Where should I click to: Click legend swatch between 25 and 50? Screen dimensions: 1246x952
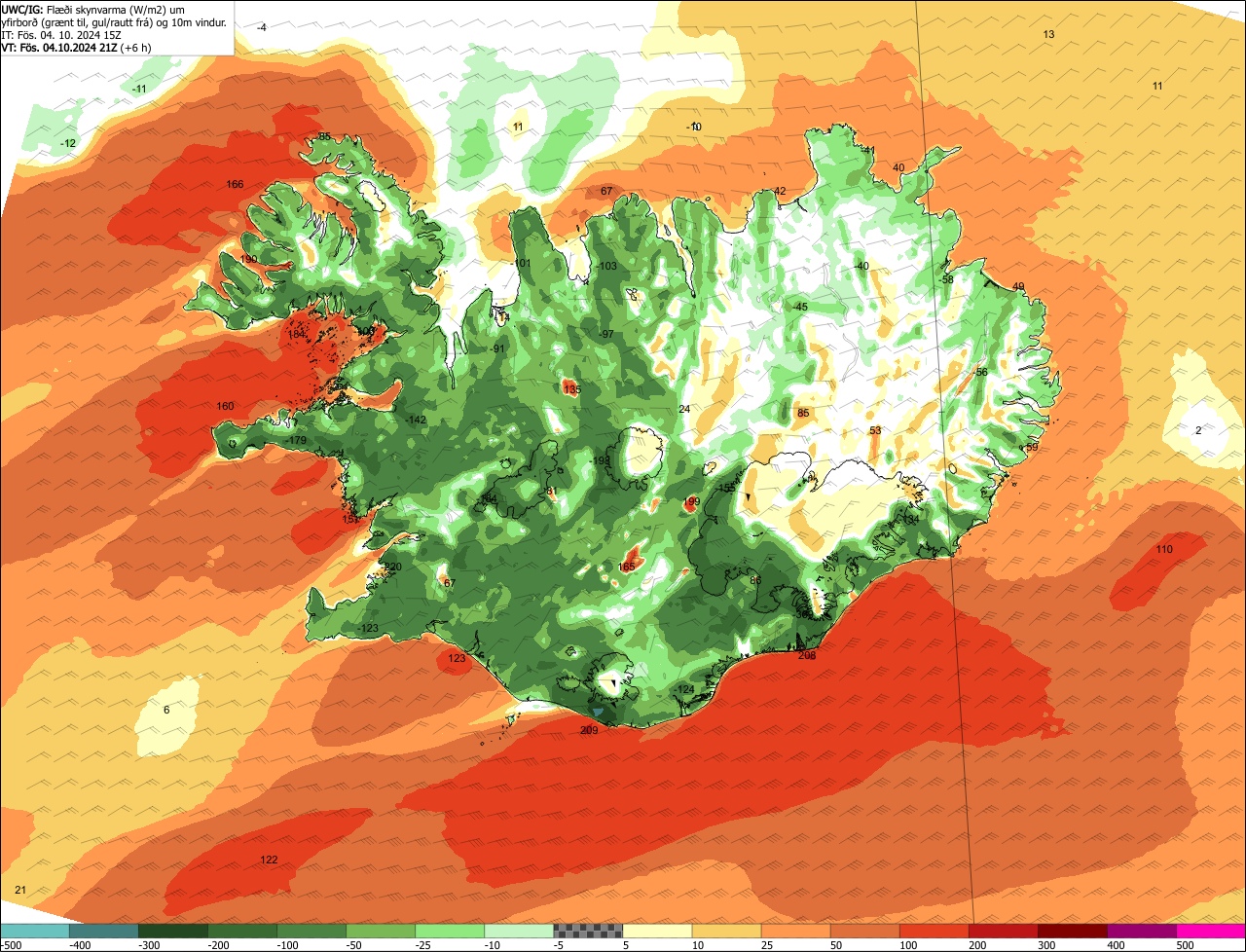[x=795, y=931]
